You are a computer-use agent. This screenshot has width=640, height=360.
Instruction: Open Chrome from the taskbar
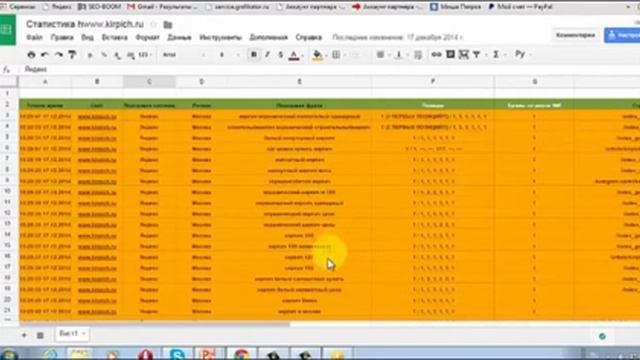241,354
